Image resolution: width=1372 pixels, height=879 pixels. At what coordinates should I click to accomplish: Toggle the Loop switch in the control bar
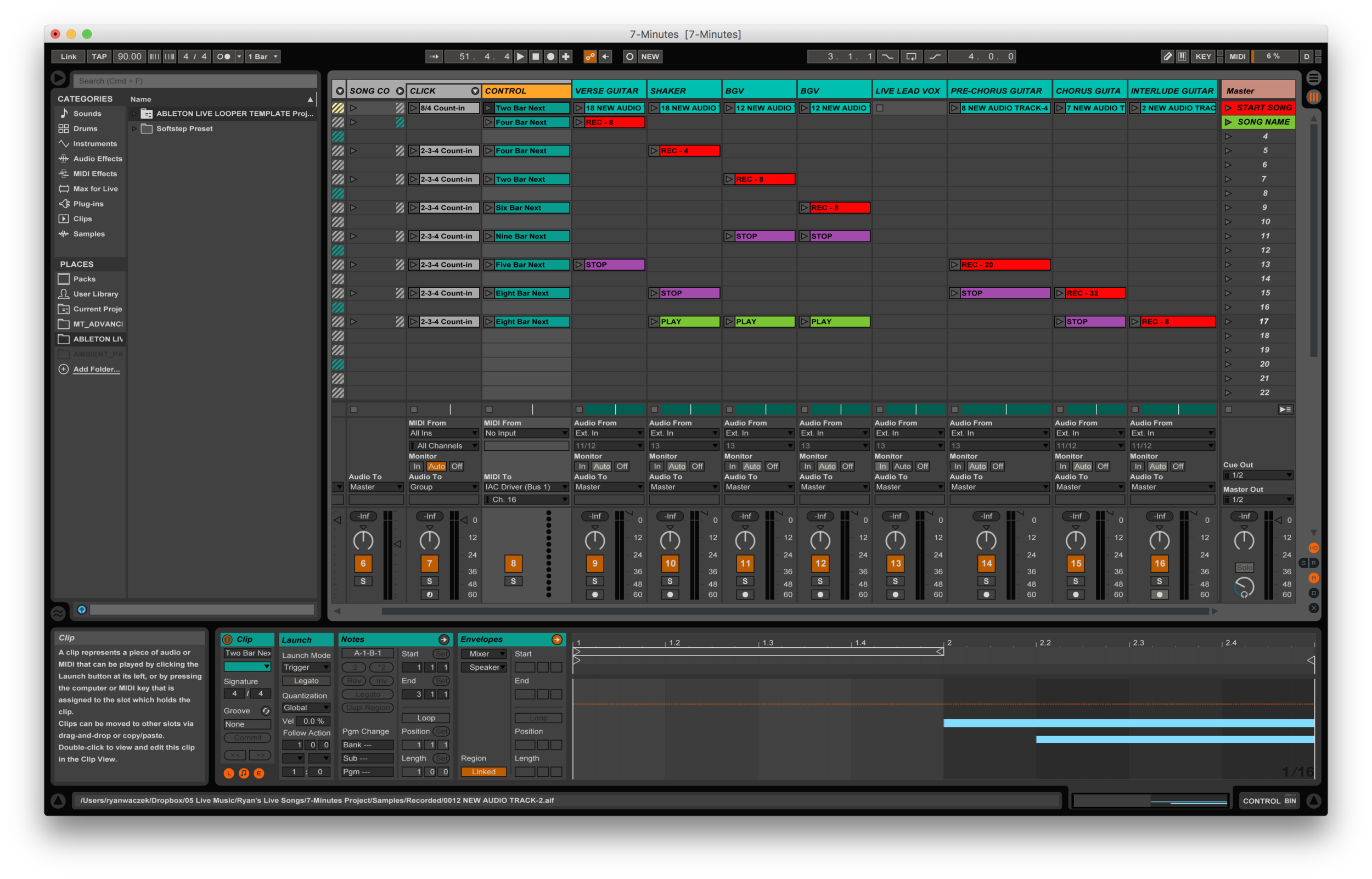[x=911, y=57]
